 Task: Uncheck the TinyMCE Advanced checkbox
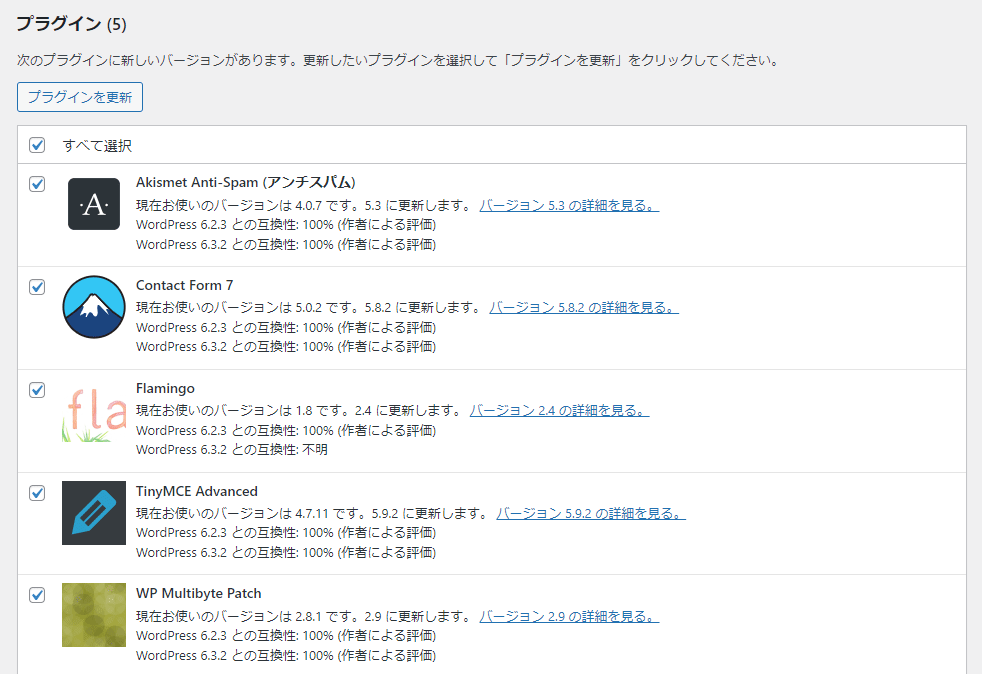pos(37,493)
